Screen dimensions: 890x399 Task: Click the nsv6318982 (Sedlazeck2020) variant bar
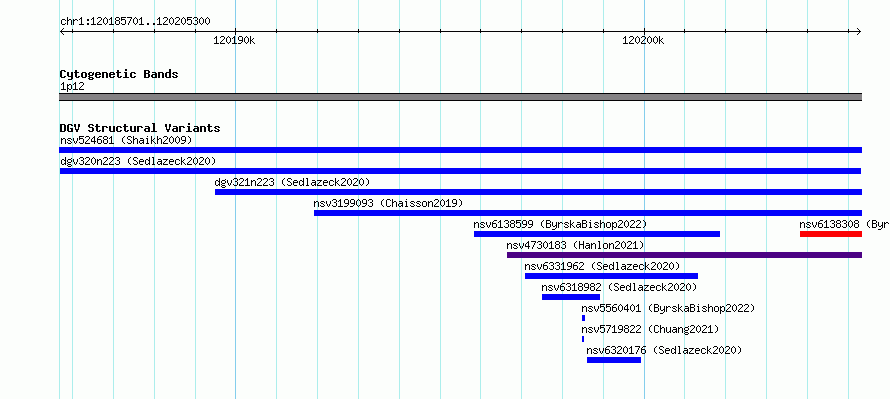coord(571,297)
